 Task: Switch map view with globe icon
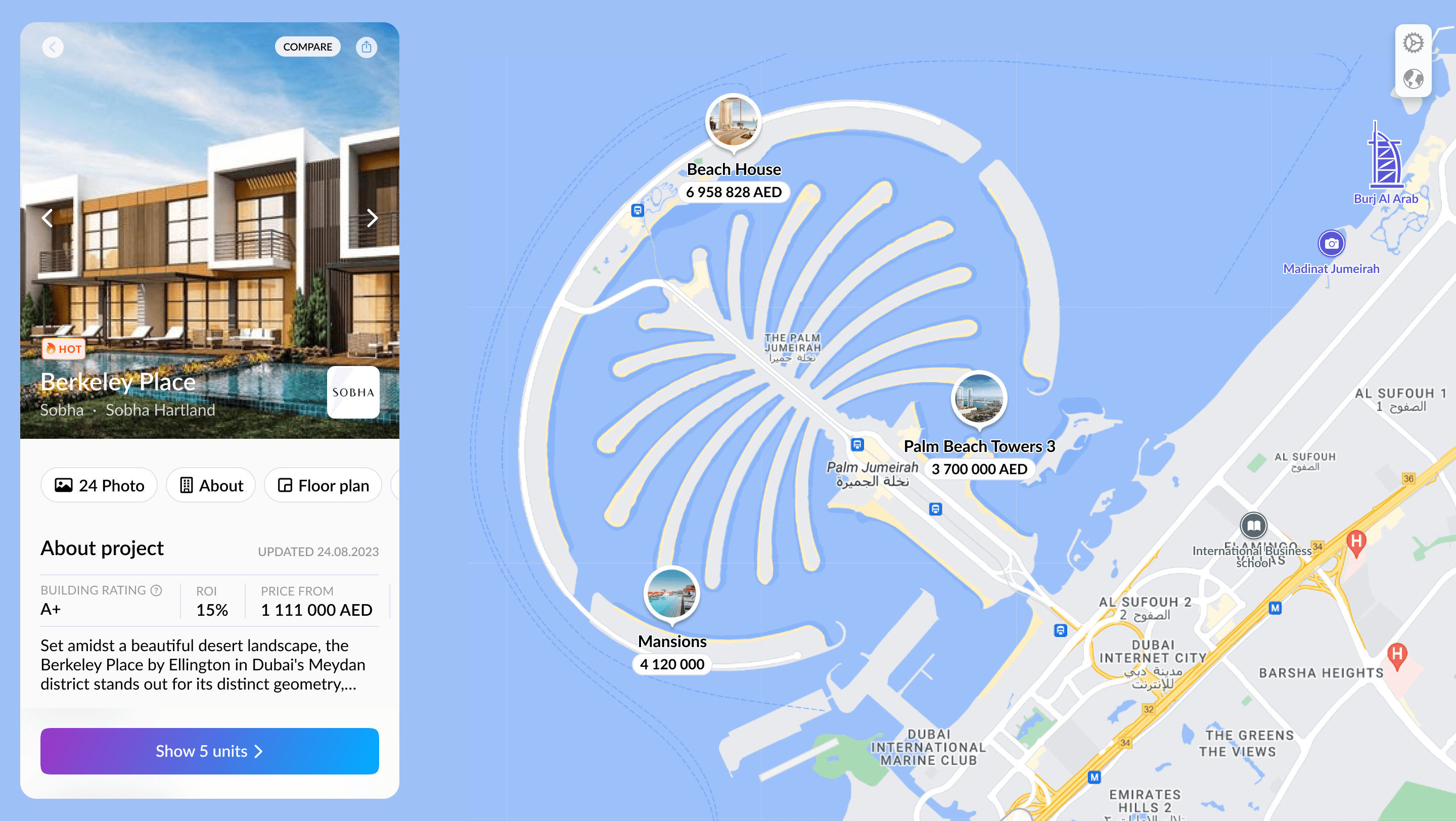1413,78
